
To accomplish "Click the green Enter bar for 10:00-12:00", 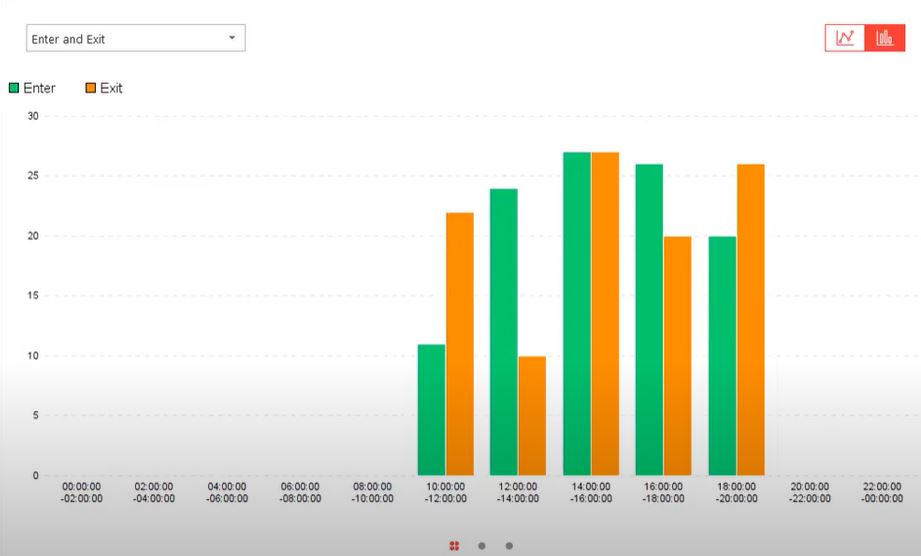I will tap(431, 410).
